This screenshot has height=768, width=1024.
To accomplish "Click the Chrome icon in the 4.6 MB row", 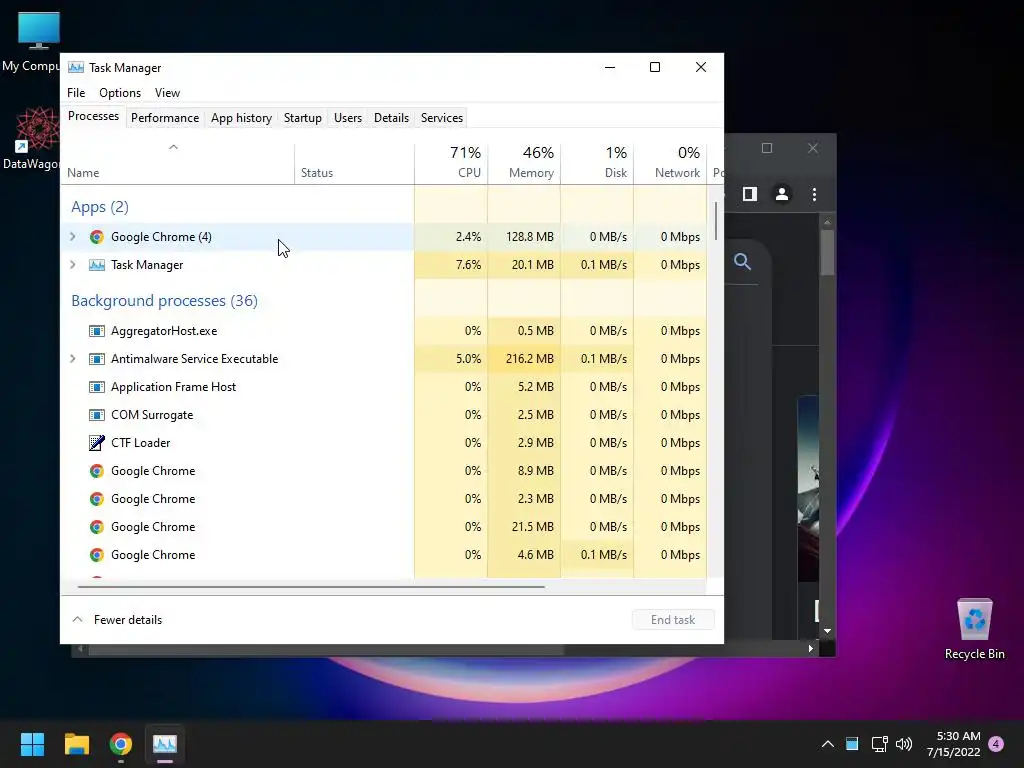I will (x=97, y=555).
